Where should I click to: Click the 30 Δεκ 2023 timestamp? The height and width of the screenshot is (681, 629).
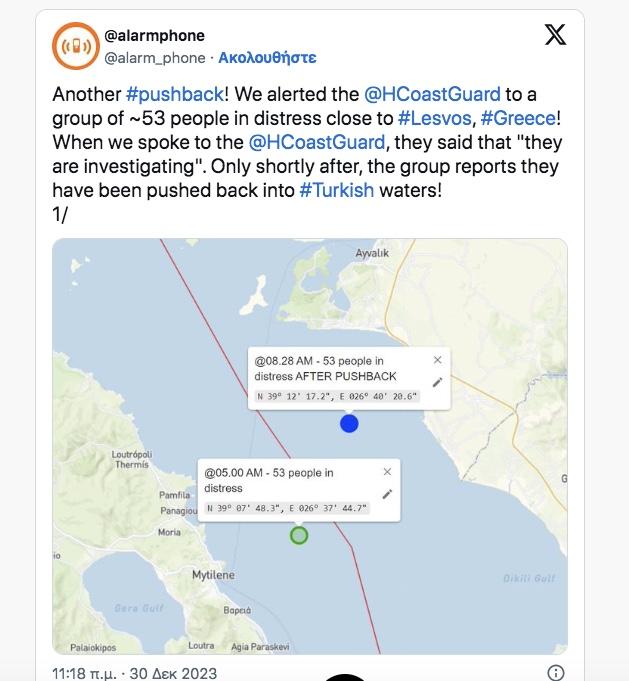point(173,673)
